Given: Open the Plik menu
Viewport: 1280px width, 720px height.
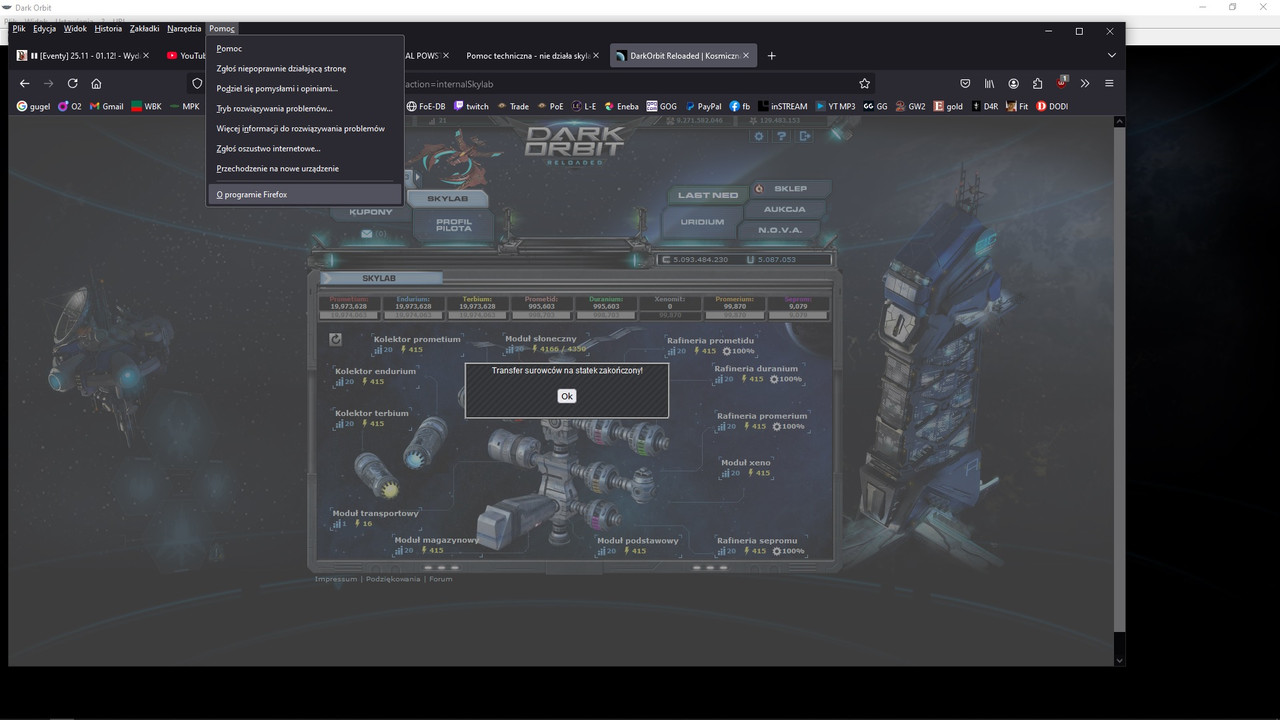Looking at the screenshot, I should pyautogui.click(x=19, y=29).
